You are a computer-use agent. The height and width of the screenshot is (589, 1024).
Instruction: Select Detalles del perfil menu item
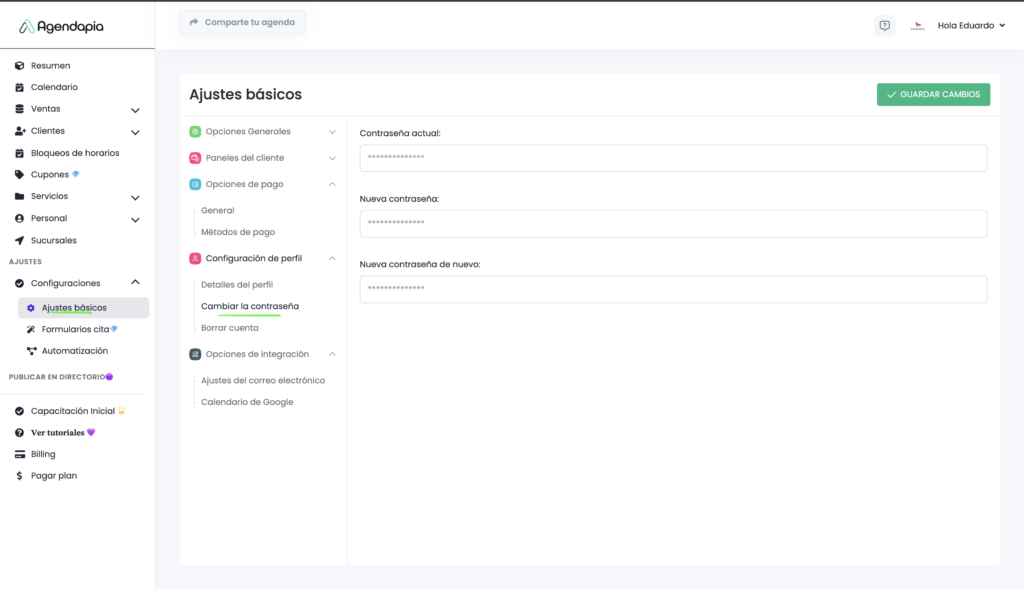(x=237, y=285)
